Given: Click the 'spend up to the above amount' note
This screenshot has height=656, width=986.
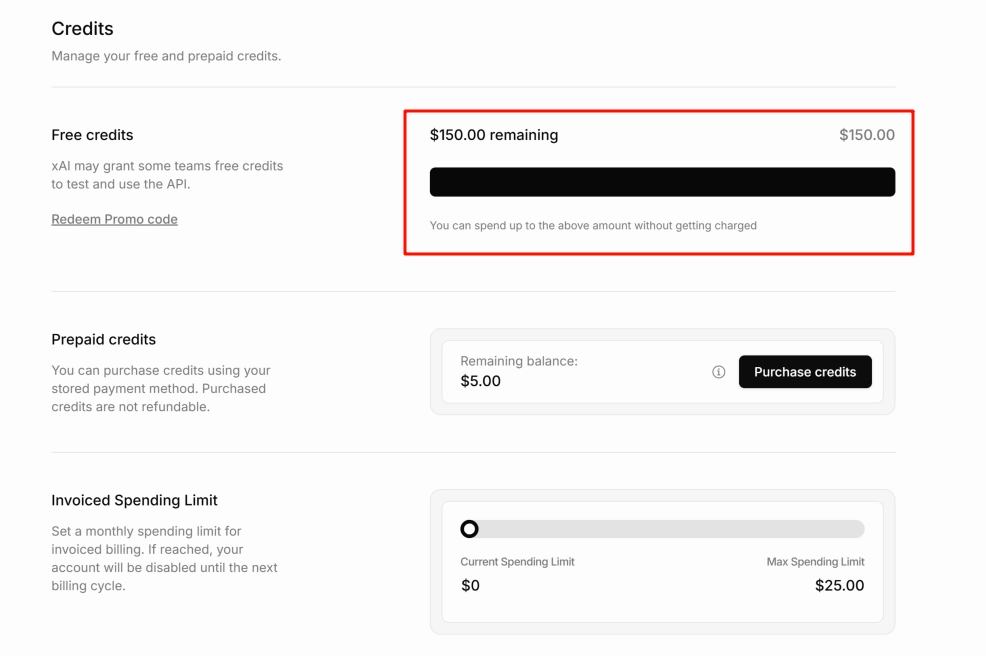Looking at the screenshot, I should pos(593,226).
